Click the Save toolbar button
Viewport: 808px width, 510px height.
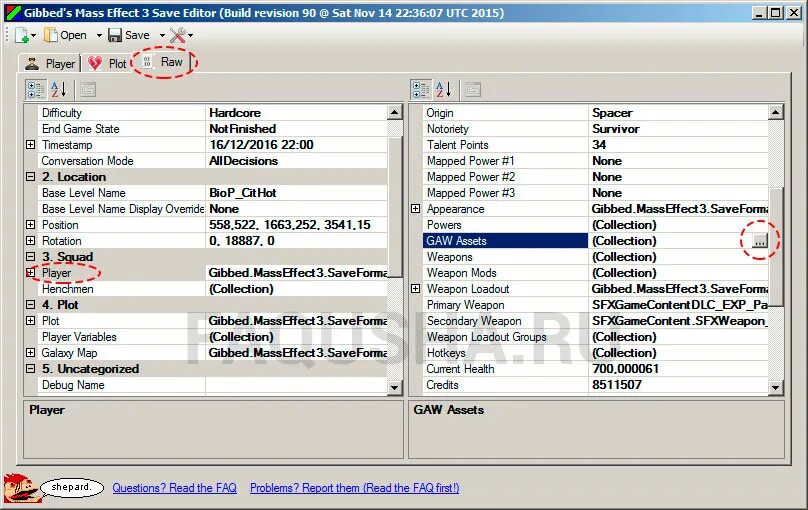(x=129, y=35)
